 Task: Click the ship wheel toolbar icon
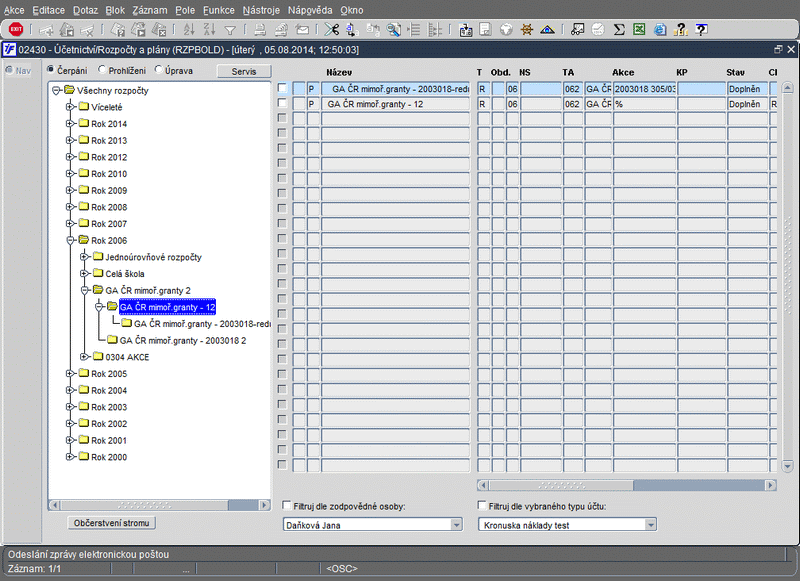(526, 30)
